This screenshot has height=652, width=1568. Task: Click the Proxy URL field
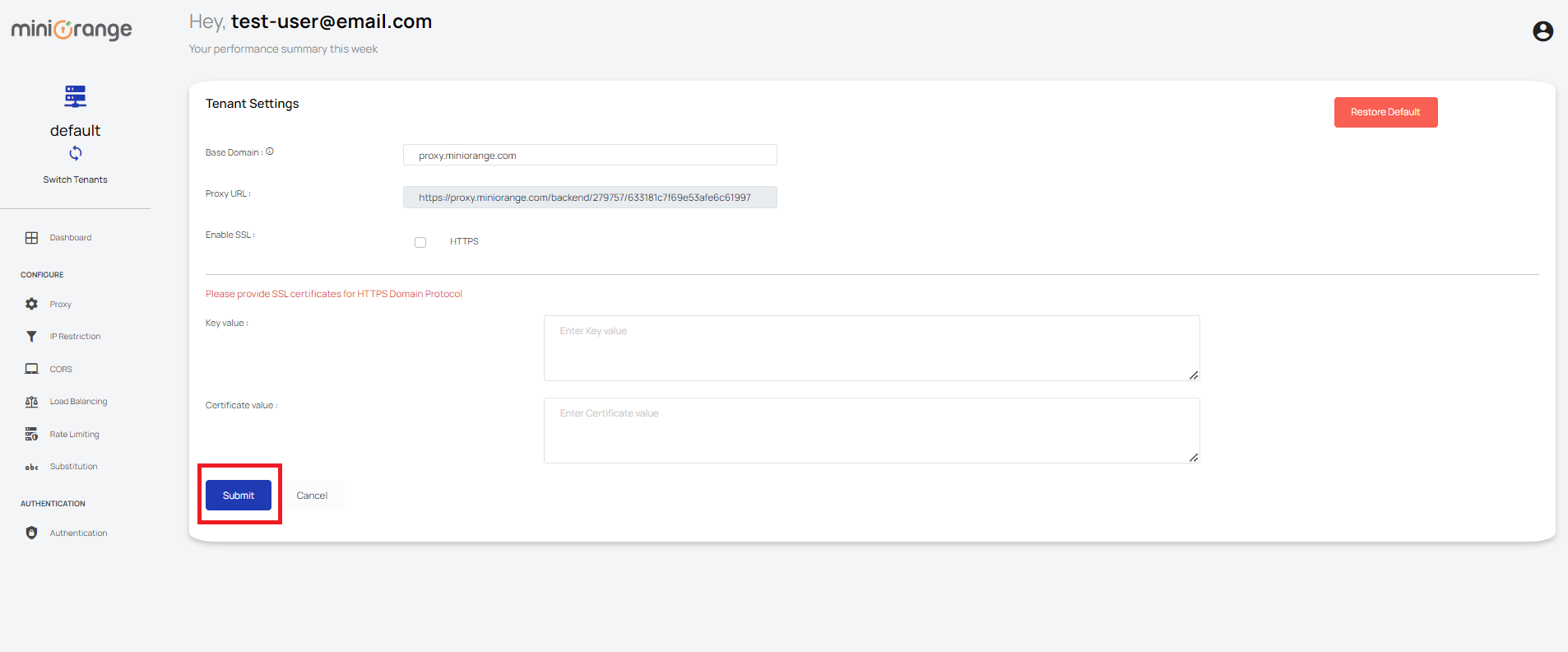590,197
